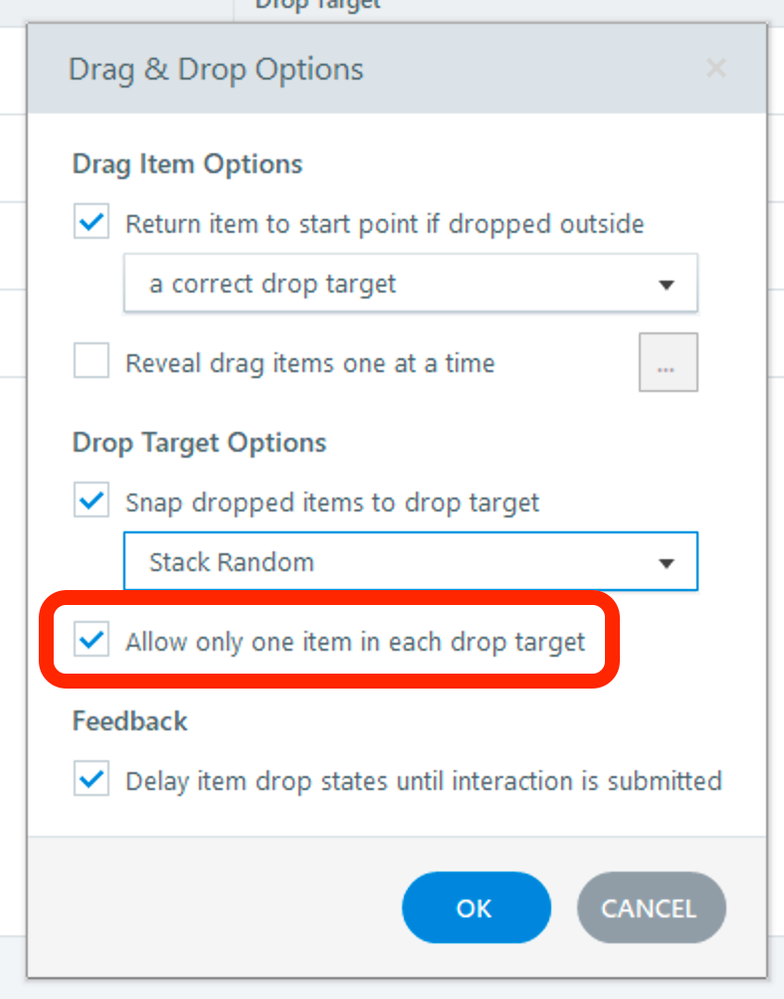Image resolution: width=784 pixels, height=999 pixels.
Task: Click the "Delay item drop states until interaction is submitted" label
Action: click(x=423, y=781)
